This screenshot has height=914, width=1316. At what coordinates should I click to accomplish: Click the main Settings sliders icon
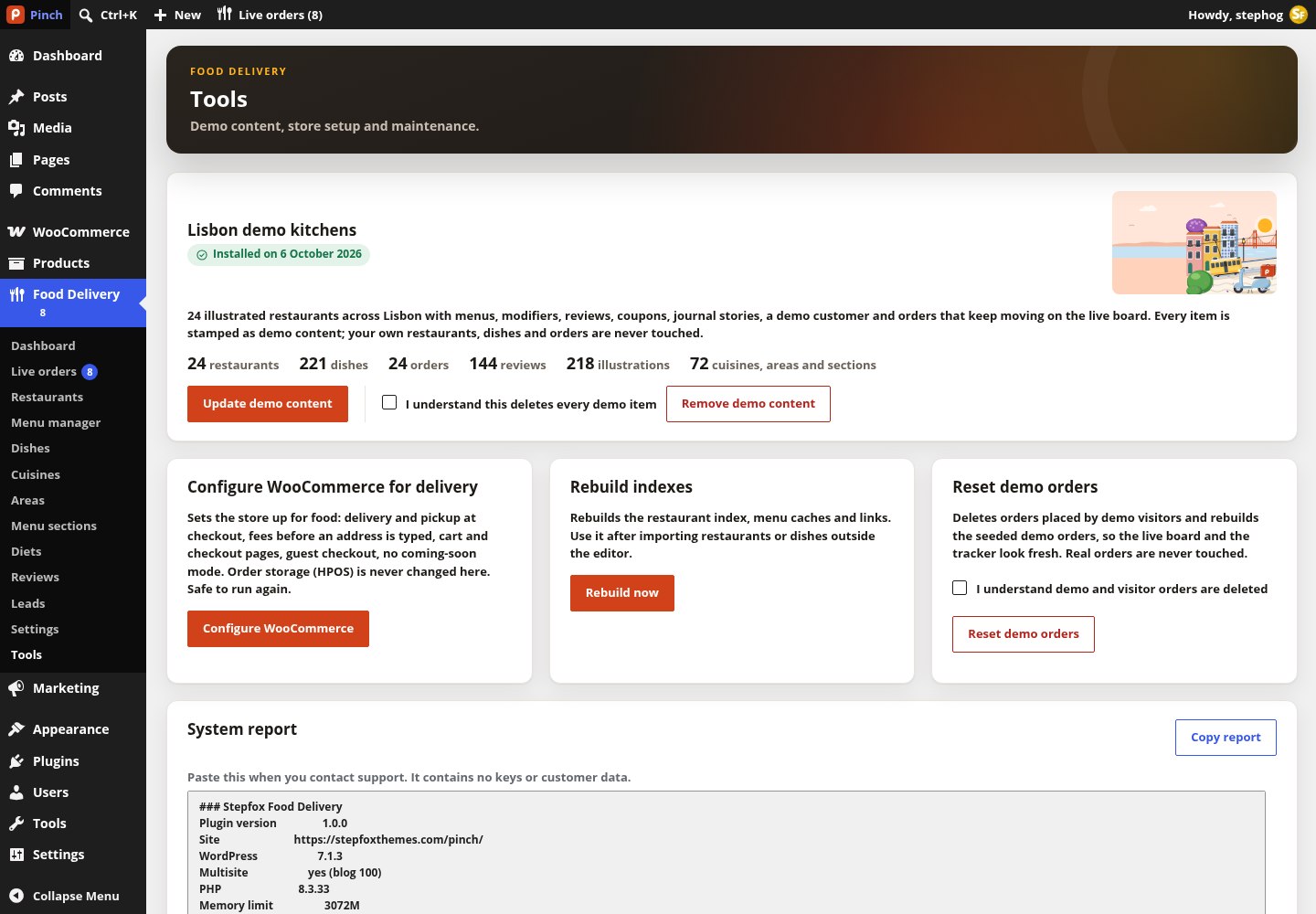click(x=16, y=855)
